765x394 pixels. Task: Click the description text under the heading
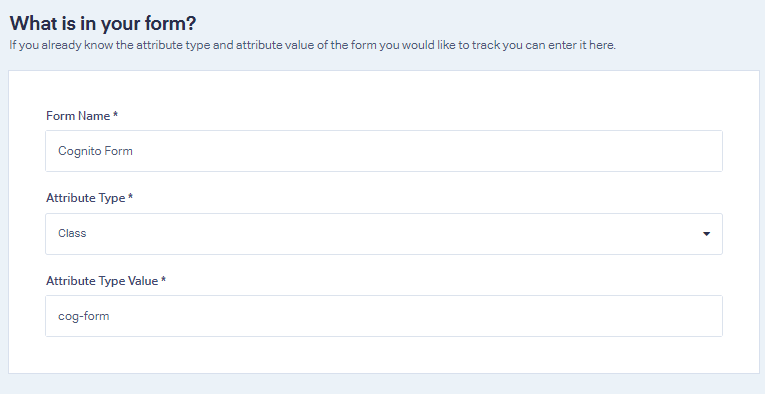click(x=312, y=45)
